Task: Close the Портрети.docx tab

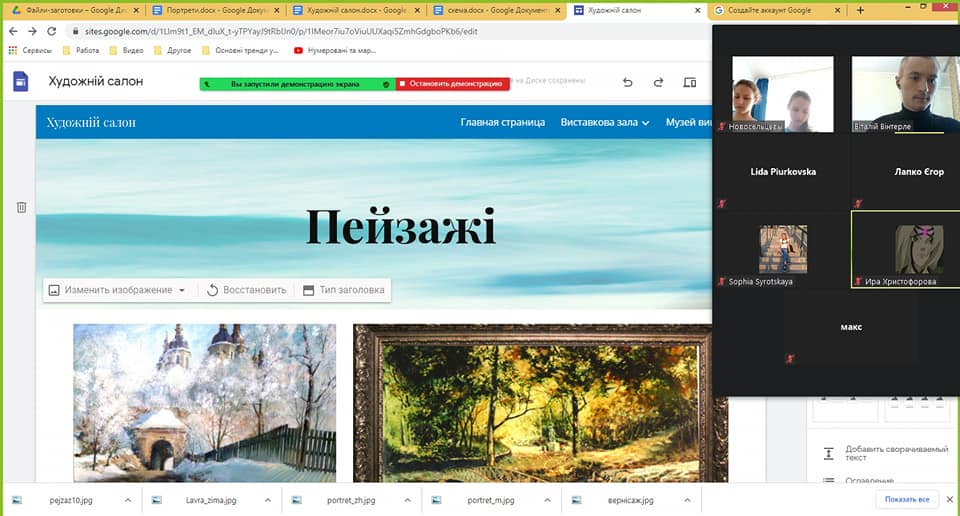Action: [277, 10]
